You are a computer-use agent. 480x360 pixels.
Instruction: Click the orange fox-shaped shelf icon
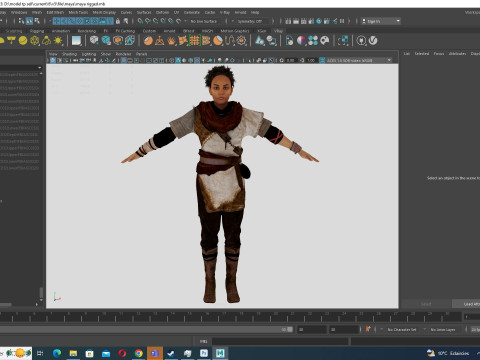click(x=183, y=41)
